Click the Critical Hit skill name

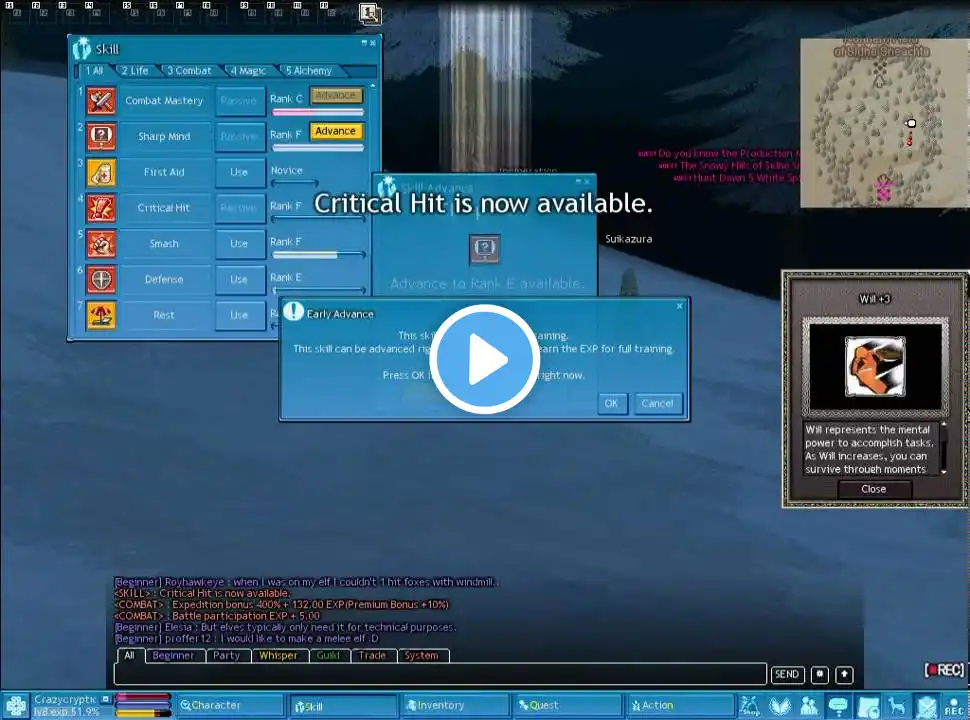click(x=164, y=208)
